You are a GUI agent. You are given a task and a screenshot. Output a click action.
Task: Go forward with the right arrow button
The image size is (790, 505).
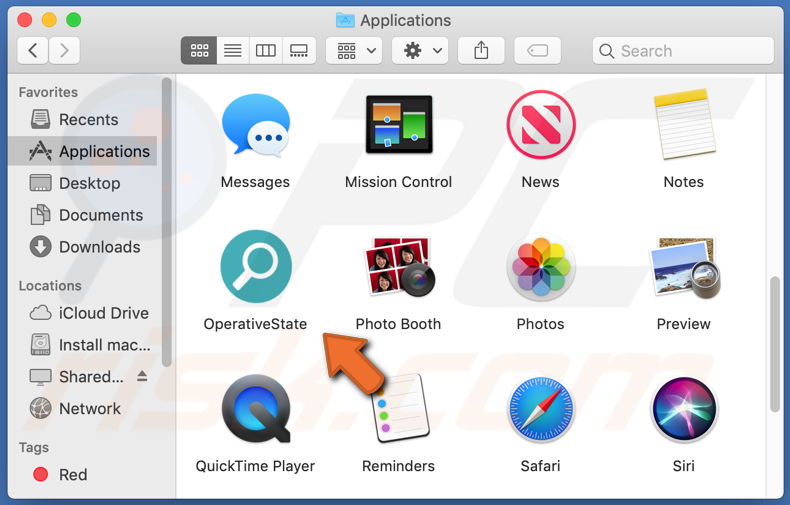[x=64, y=50]
